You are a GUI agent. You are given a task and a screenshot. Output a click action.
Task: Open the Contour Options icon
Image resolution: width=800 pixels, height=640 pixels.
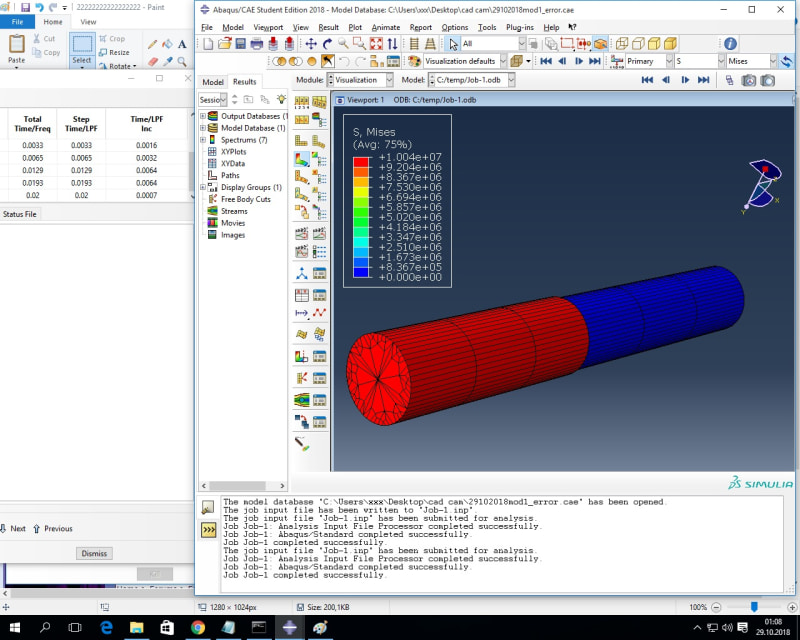tap(319, 160)
